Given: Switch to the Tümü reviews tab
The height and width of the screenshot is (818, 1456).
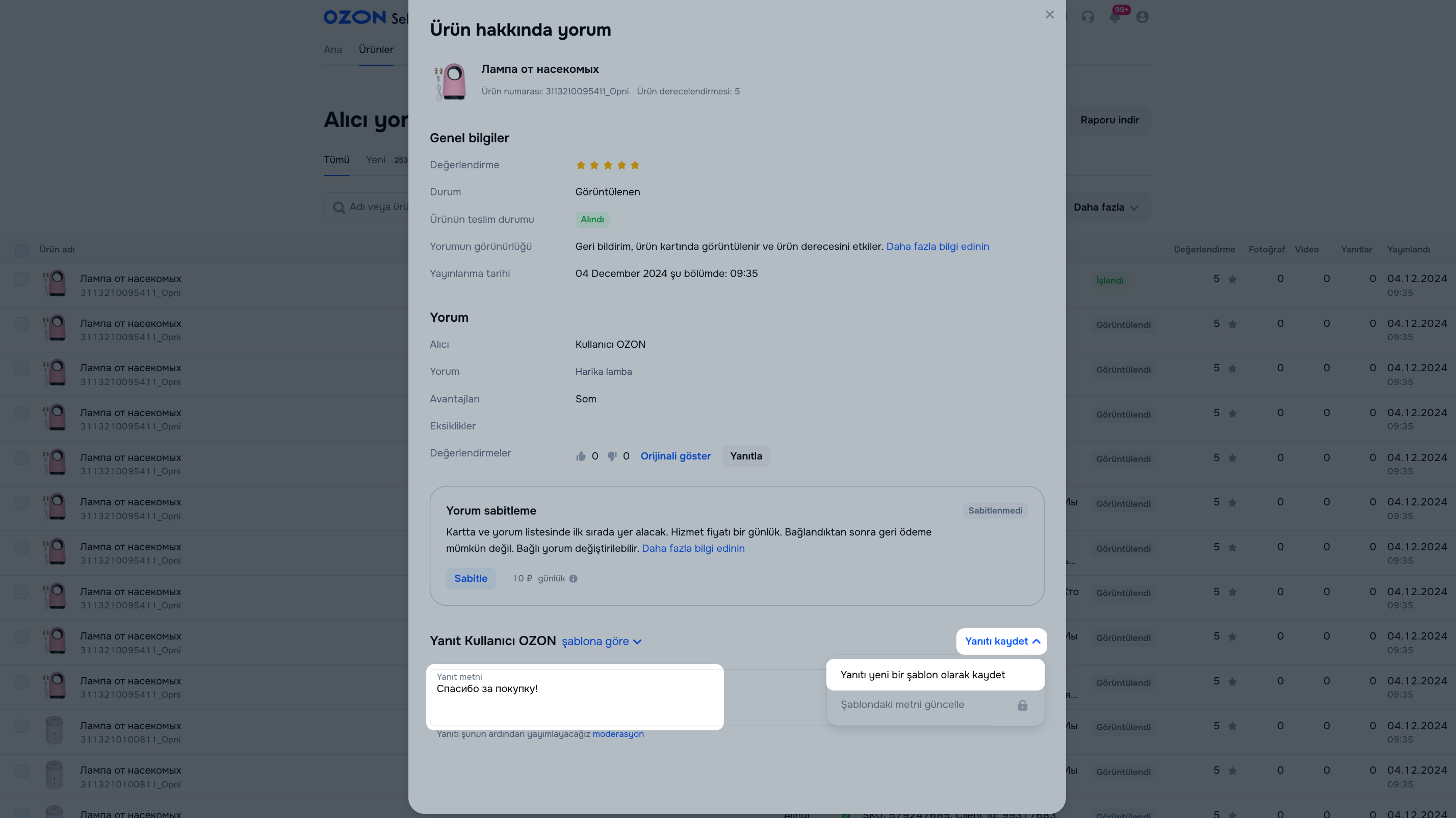Looking at the screenshot, I should point(336,160).
